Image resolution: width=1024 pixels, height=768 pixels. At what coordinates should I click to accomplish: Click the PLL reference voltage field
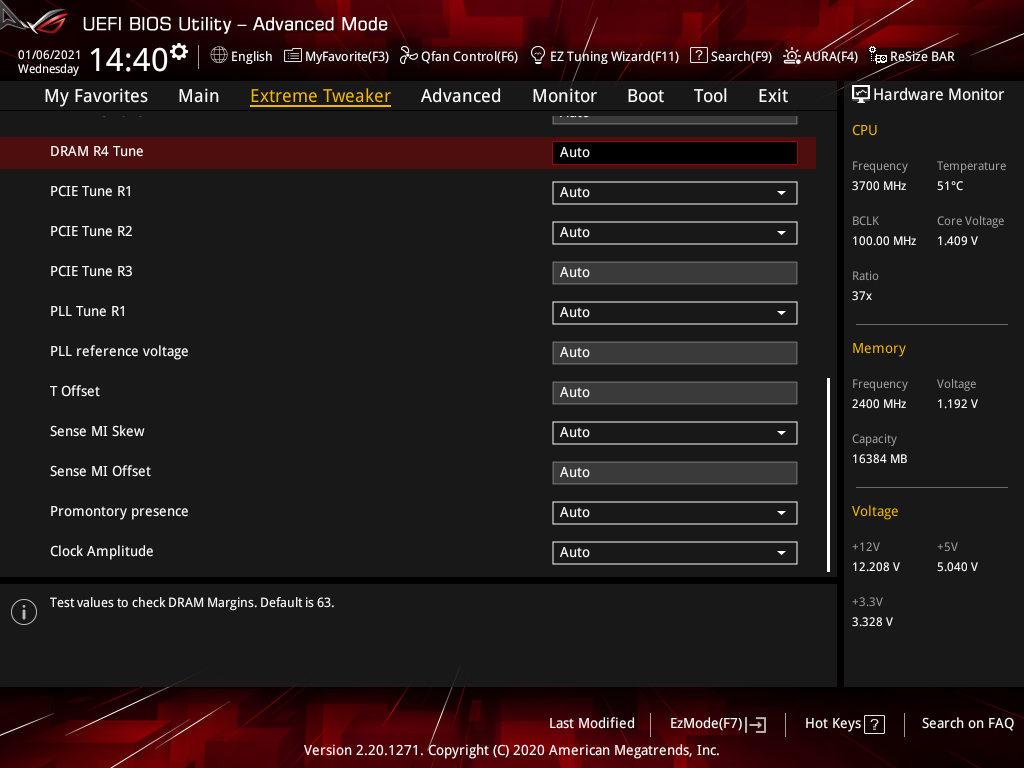tap(675, 353)
